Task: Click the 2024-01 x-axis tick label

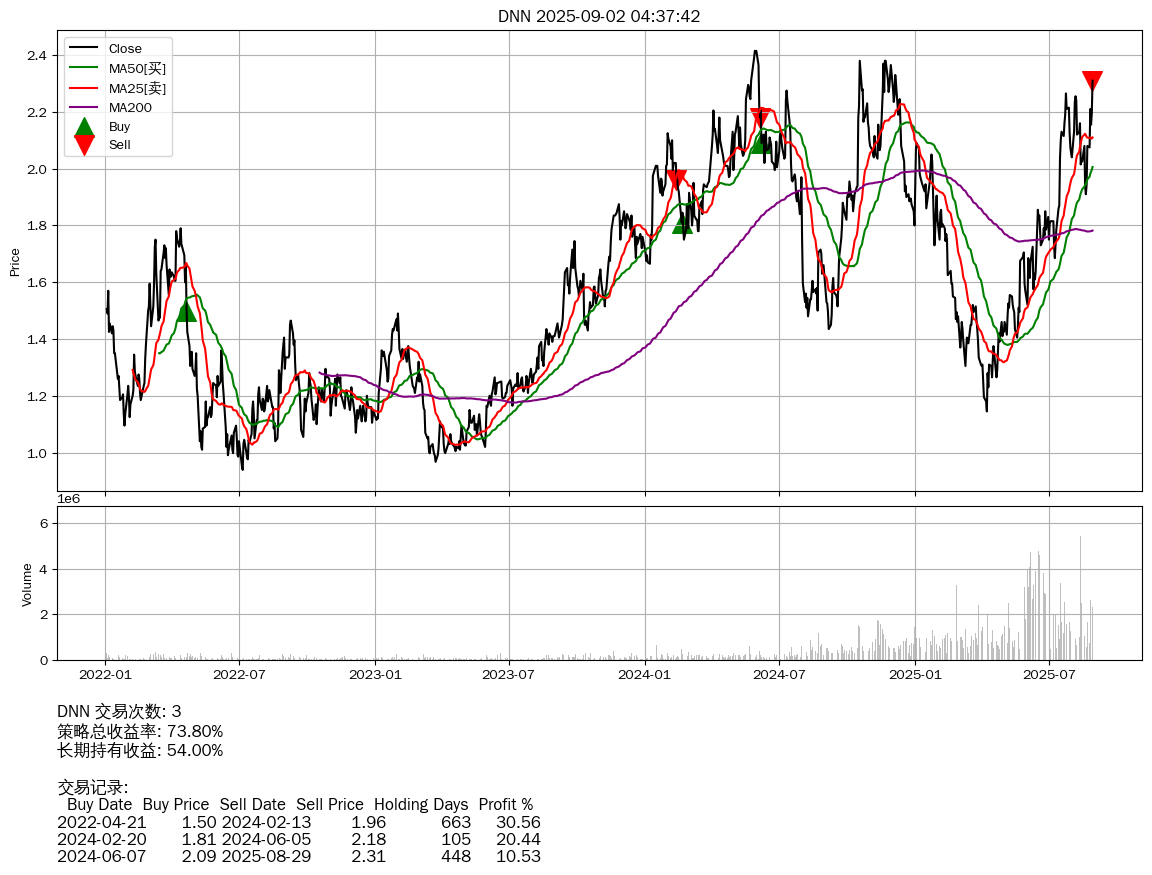Action: 645,674
